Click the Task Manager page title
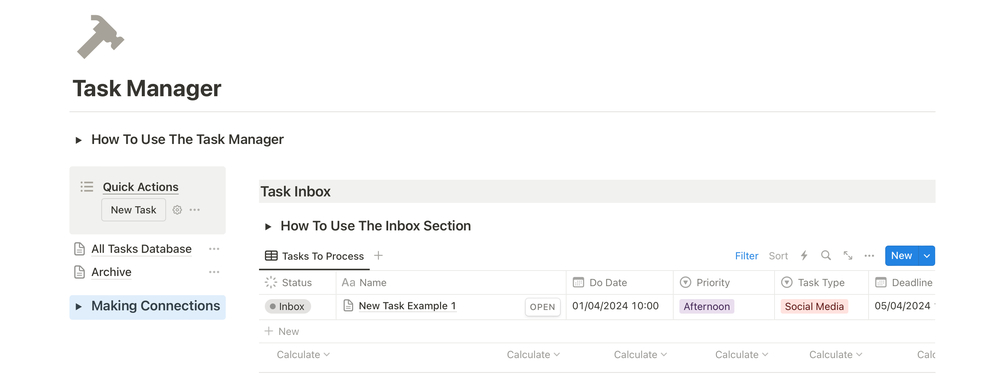This screenshot has width=1005, height=391. coord(147,88)
